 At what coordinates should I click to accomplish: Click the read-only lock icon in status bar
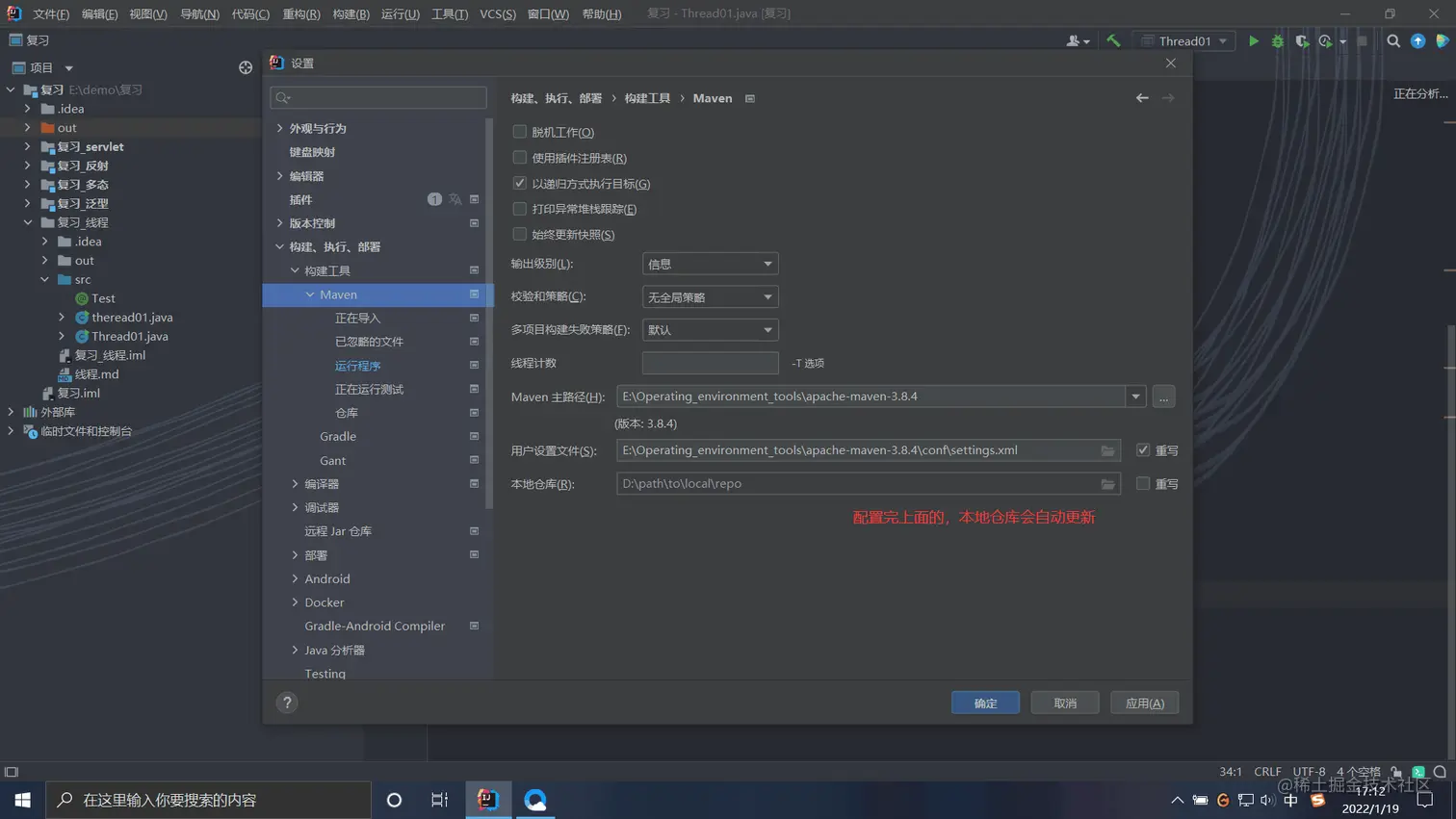[1396, 772]
